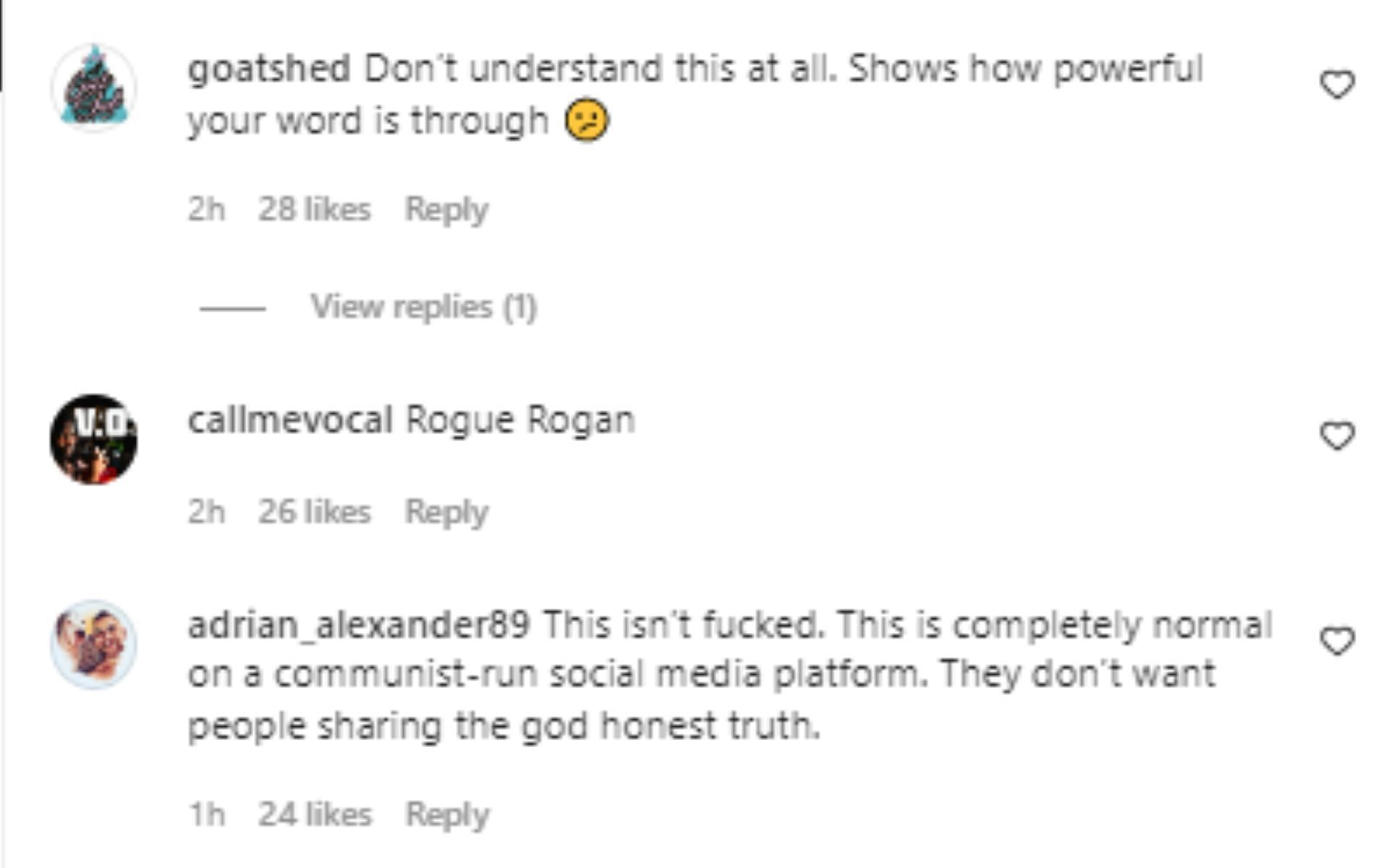Click Reply under callmevocal comment

(x=448, y=511)
